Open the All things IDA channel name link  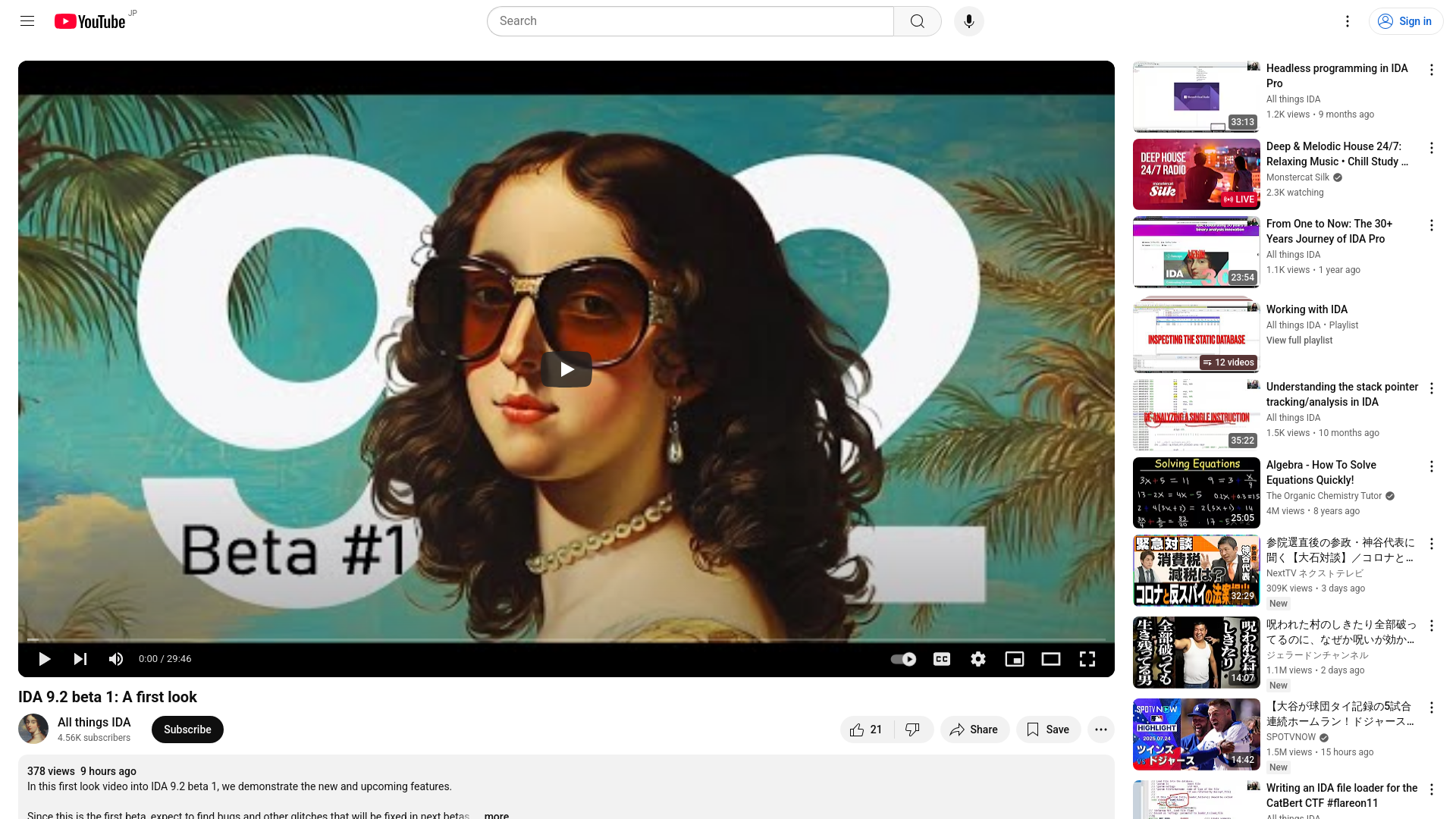94,722
